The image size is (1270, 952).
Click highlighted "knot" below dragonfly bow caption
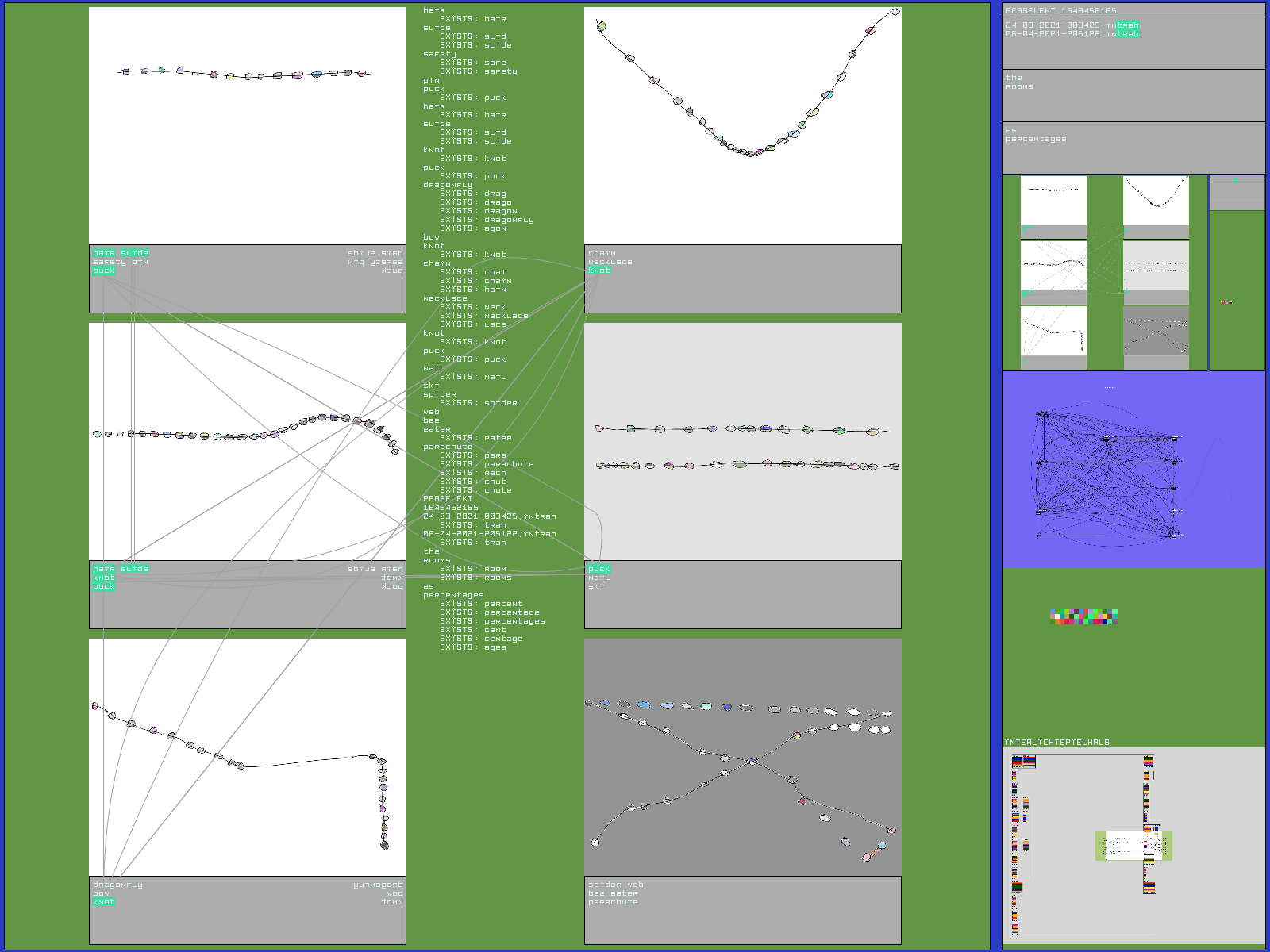[104, 902]
